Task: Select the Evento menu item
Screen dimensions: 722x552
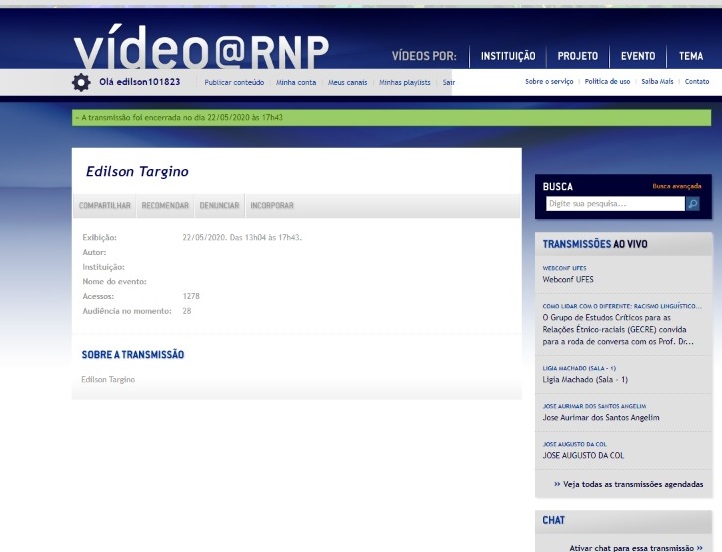Action: click(638, 56)
